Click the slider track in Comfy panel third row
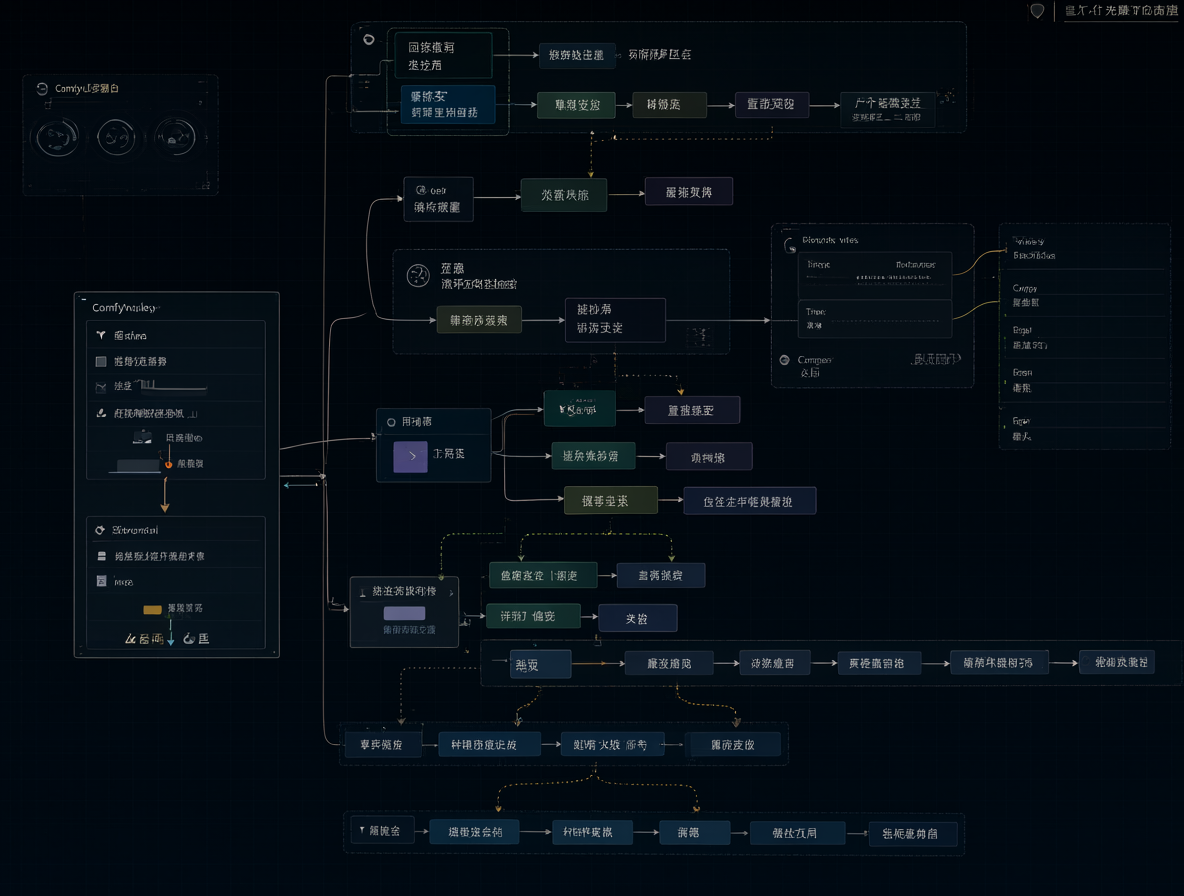This screenshot has height=896, width=1184. click(174, 387)
